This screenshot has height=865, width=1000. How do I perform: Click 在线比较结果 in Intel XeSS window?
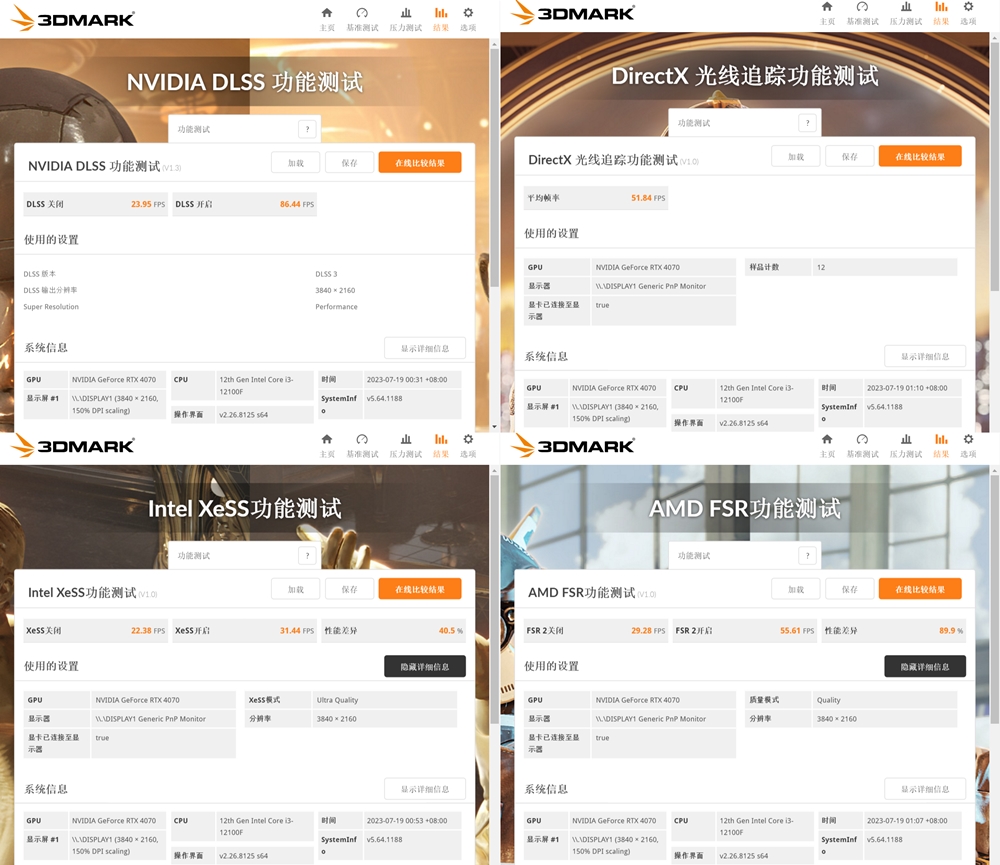420,589
